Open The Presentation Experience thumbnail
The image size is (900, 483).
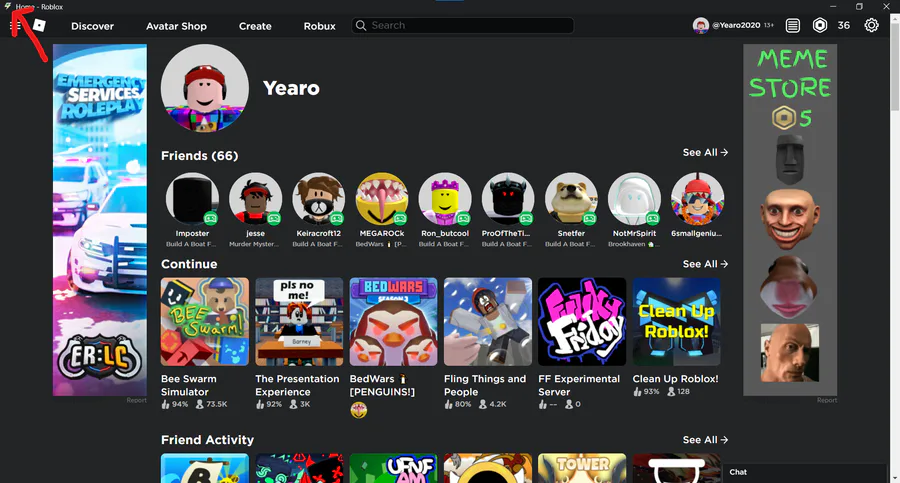click(299, 322)
